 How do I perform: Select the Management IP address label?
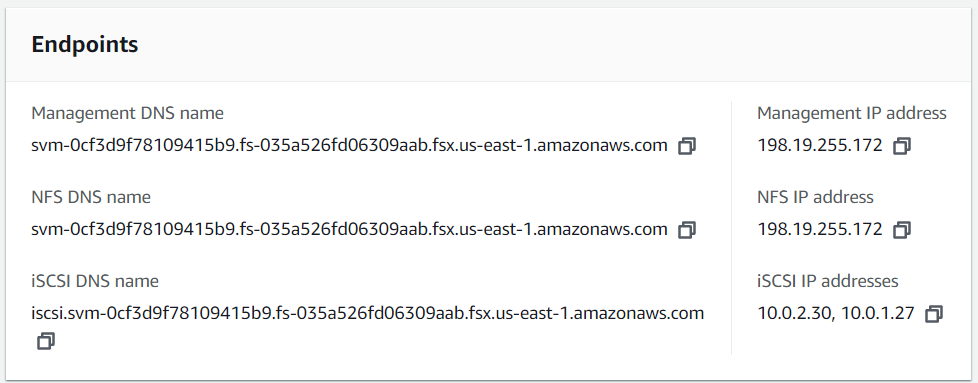(x=852, y=114)
